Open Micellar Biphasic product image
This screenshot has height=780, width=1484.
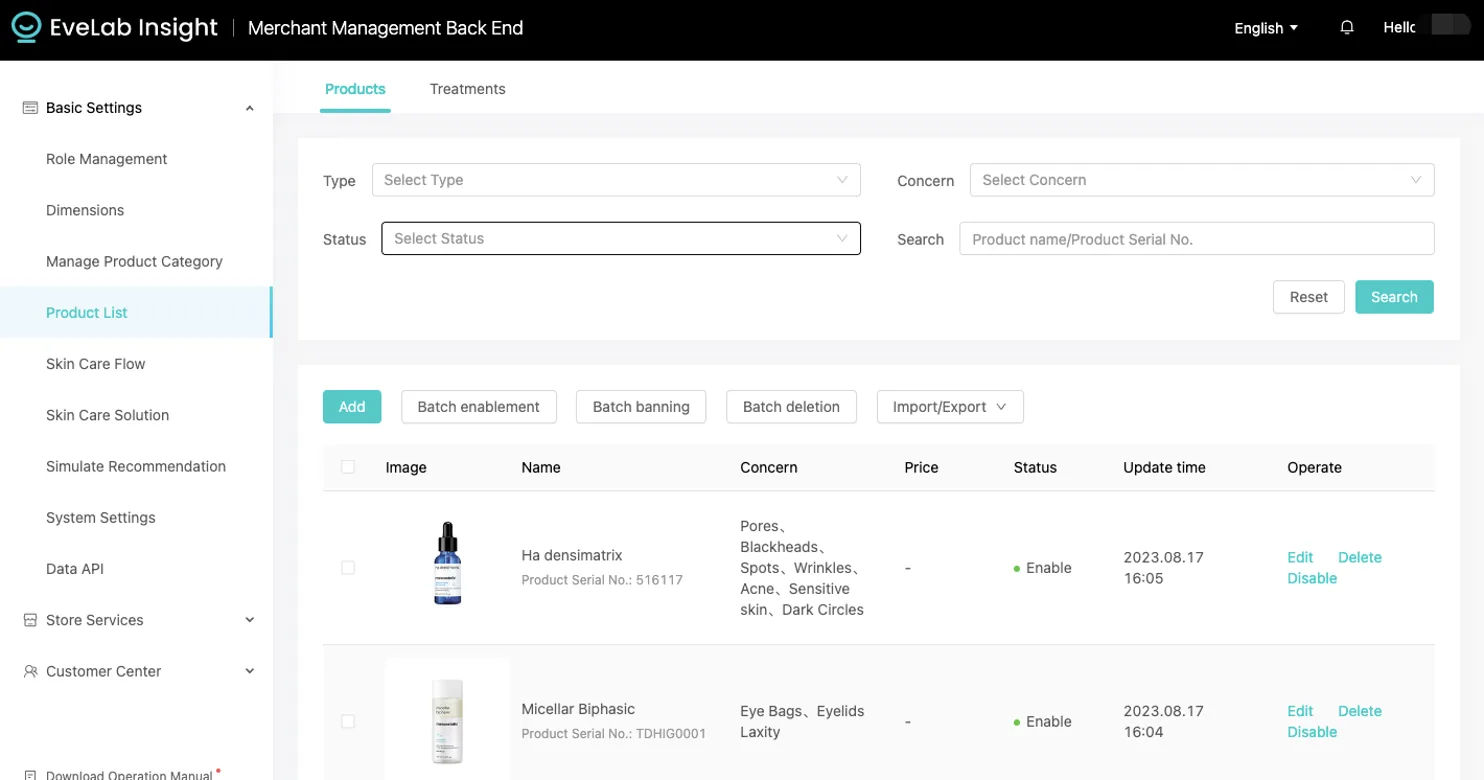click(x=447, y=721)
